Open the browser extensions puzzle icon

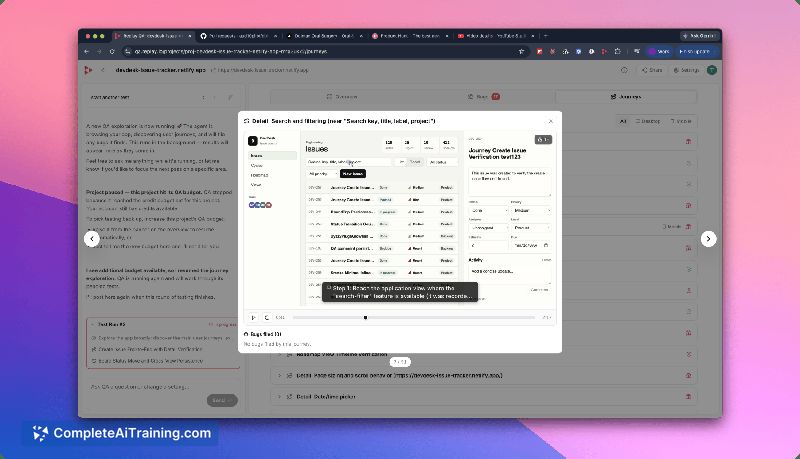(x=617, y=52)
